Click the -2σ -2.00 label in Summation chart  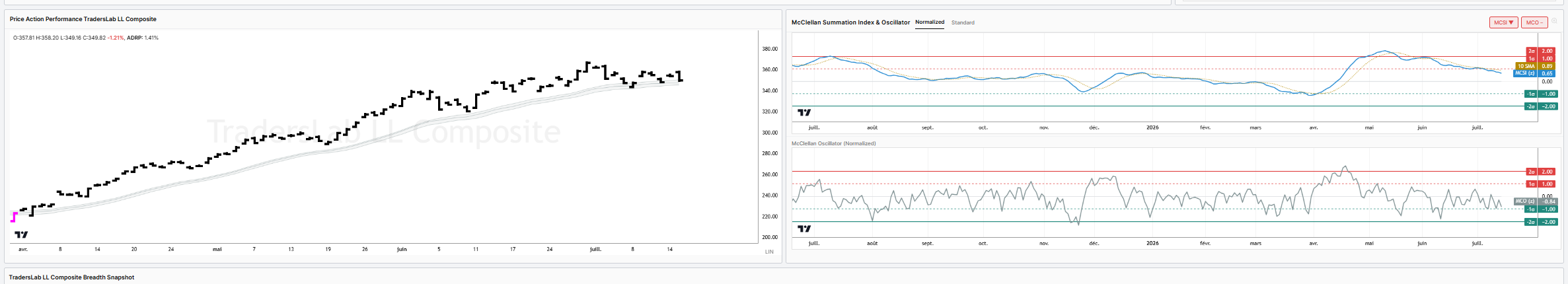1540,106
